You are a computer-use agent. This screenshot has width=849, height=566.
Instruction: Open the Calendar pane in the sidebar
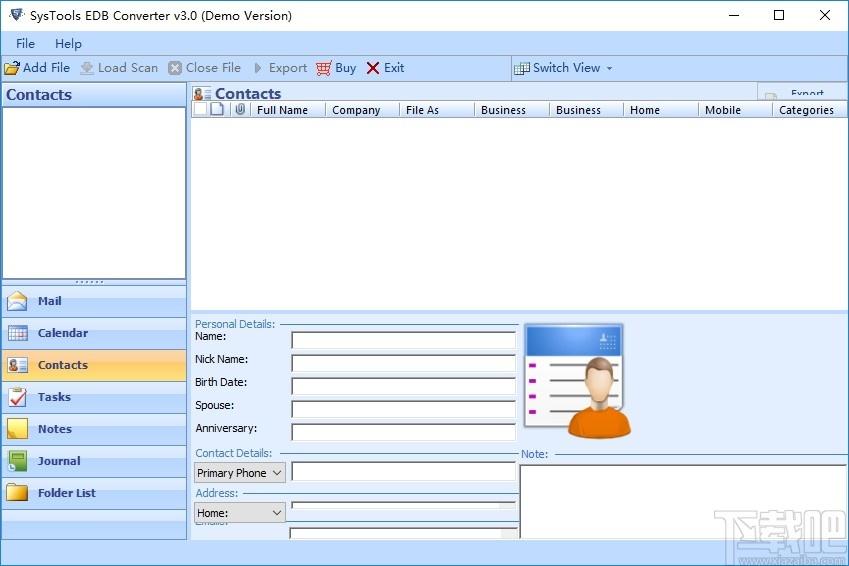(x=94, y=333)
